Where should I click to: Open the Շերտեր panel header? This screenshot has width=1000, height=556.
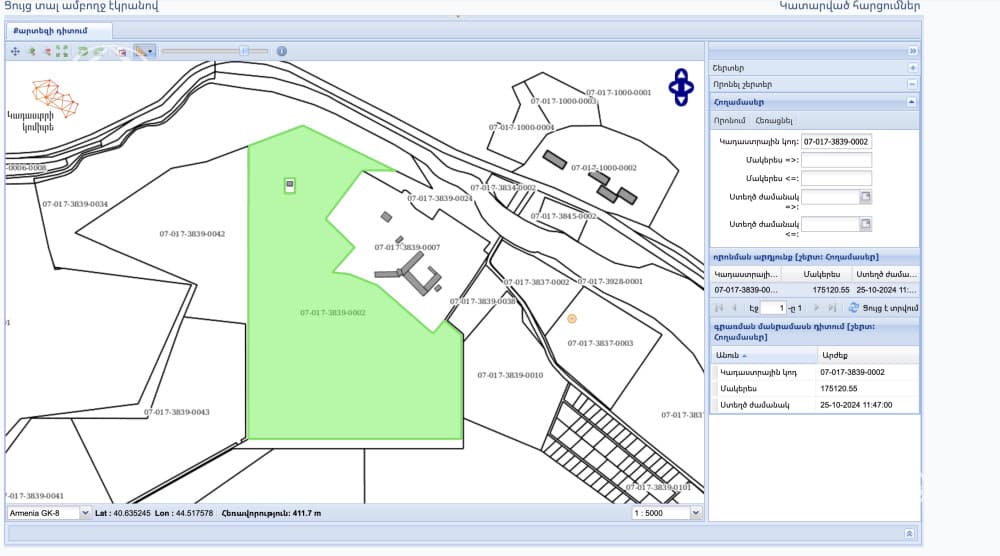pyautogui.click(x=814, y=68)
